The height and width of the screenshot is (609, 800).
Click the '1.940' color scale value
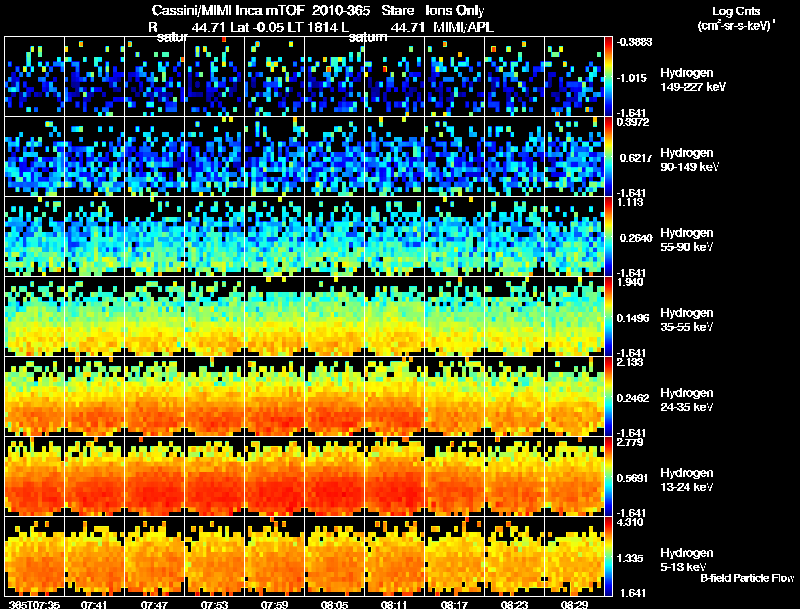(630, 282)
